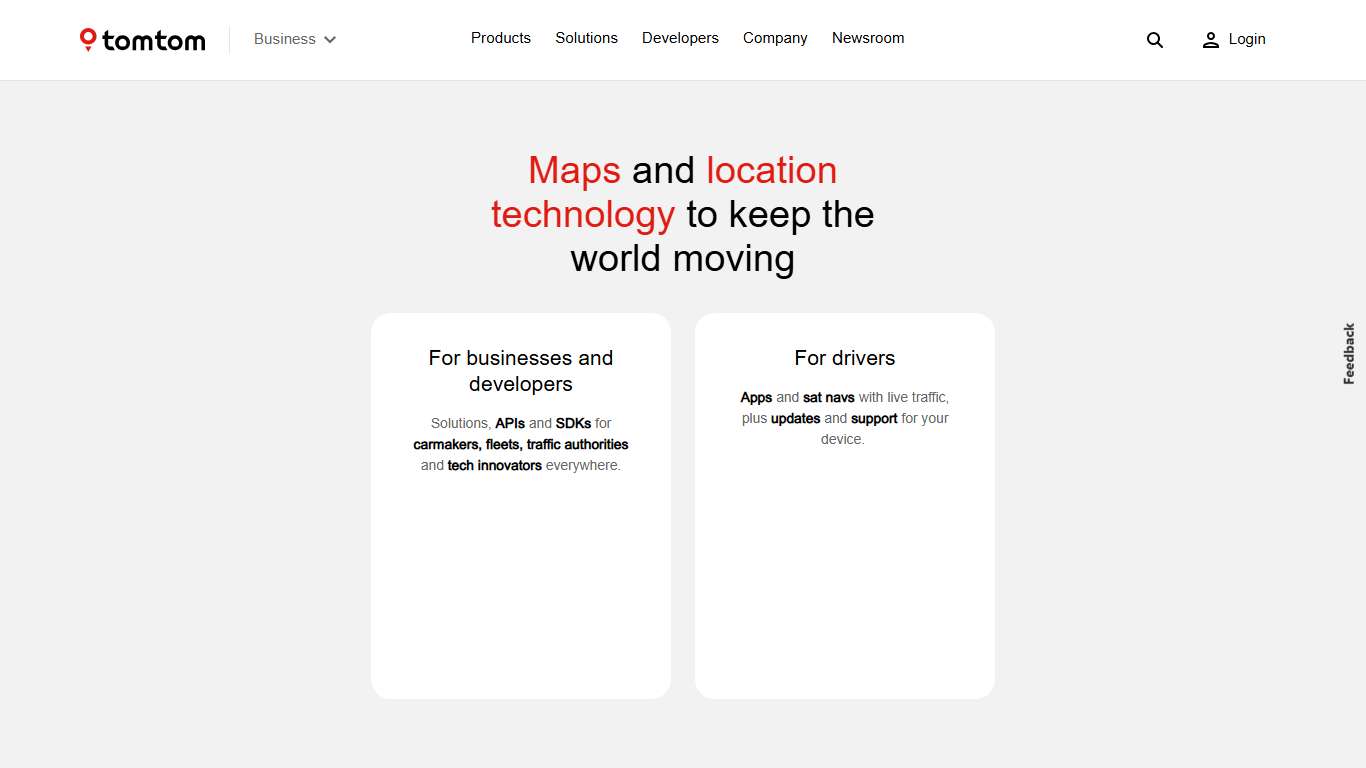Open the Newsroom page
The height and width of the screenshot is (768, 1366).
[x=867, y=38]
